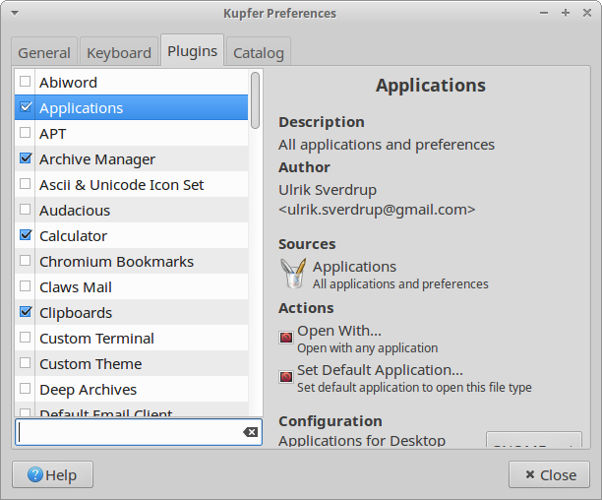The image size is (602, 500).
Task: Select the Plugins tab
Action: (x=192, y=51)
